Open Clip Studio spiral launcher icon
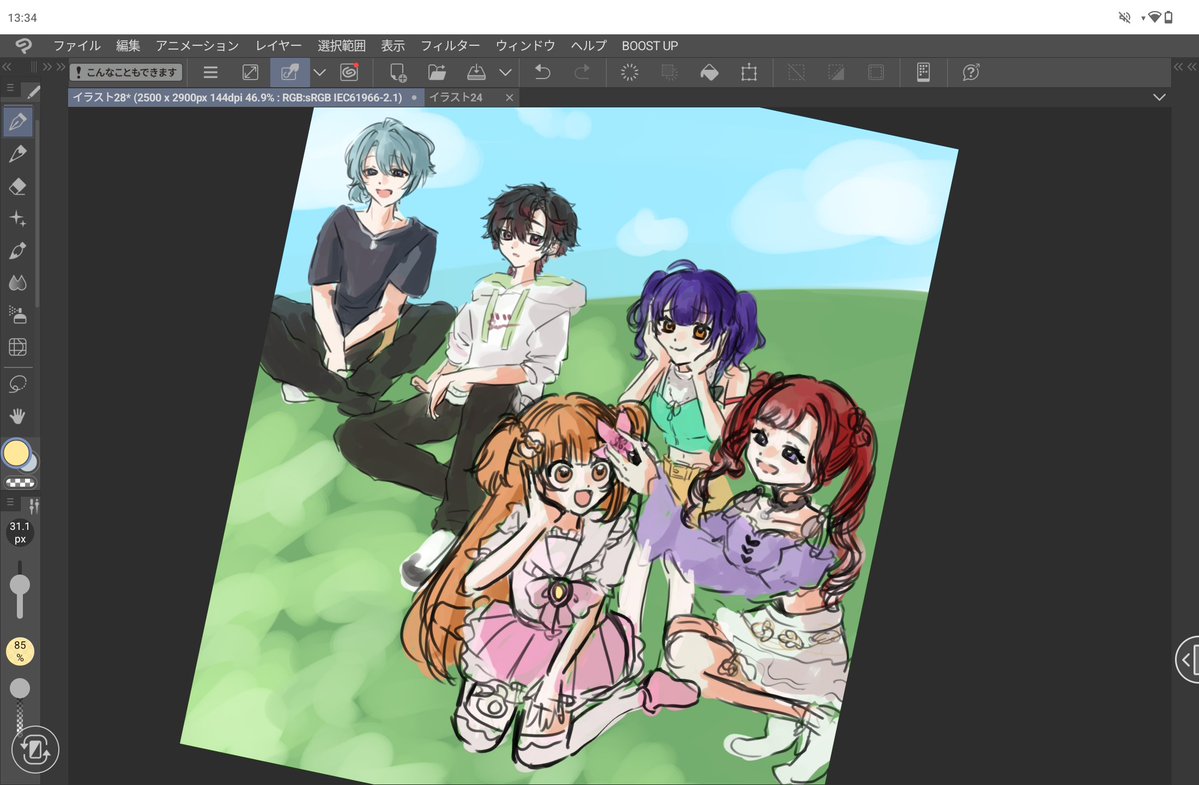Image resolution: width=1199 pixels, height=785 pixels. click(349, 73)
